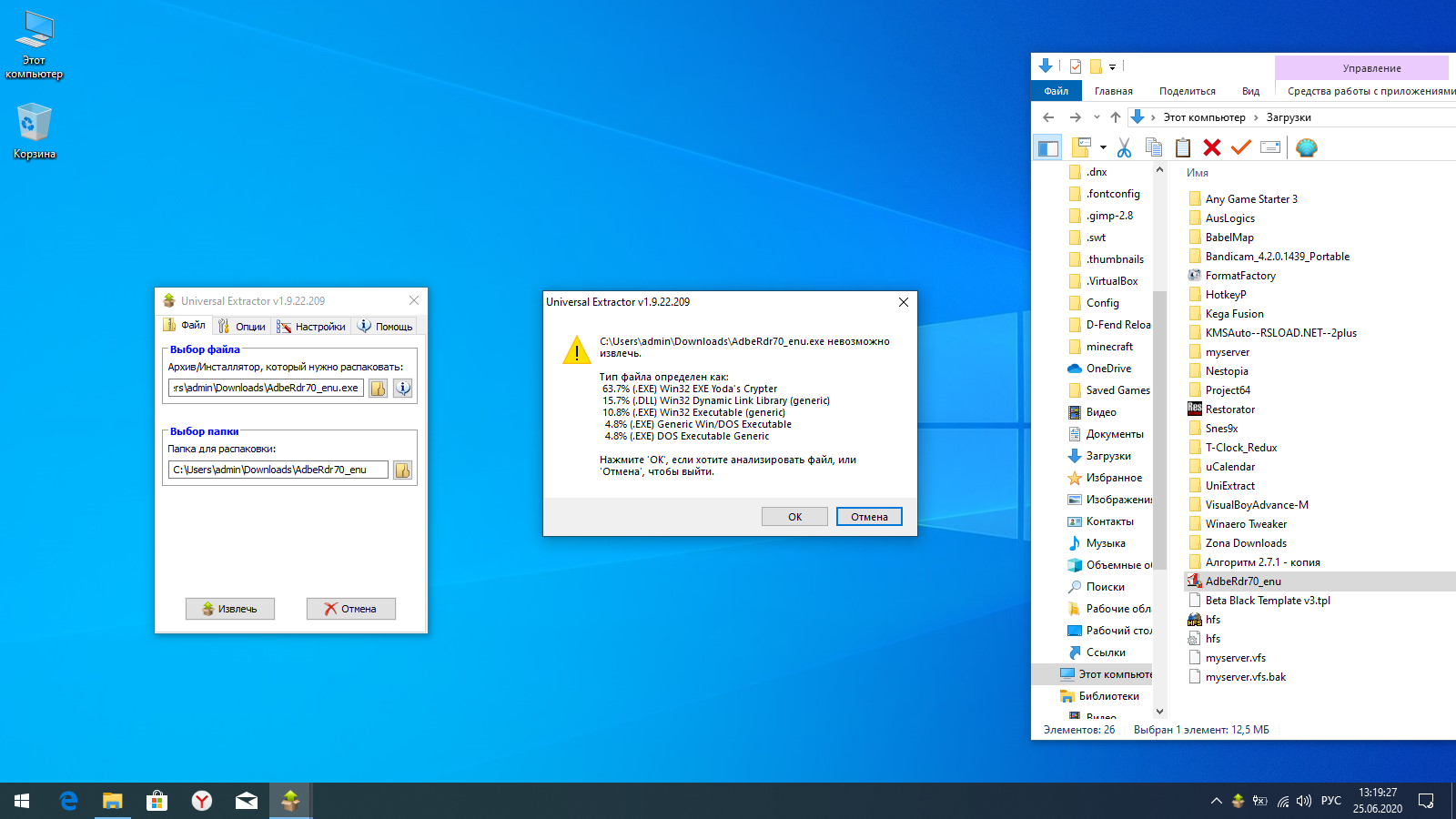Screen dimensions: 1456x819
Task: Toggle the navigation pane button in Explorer
Action: (x=1048, y=147)
